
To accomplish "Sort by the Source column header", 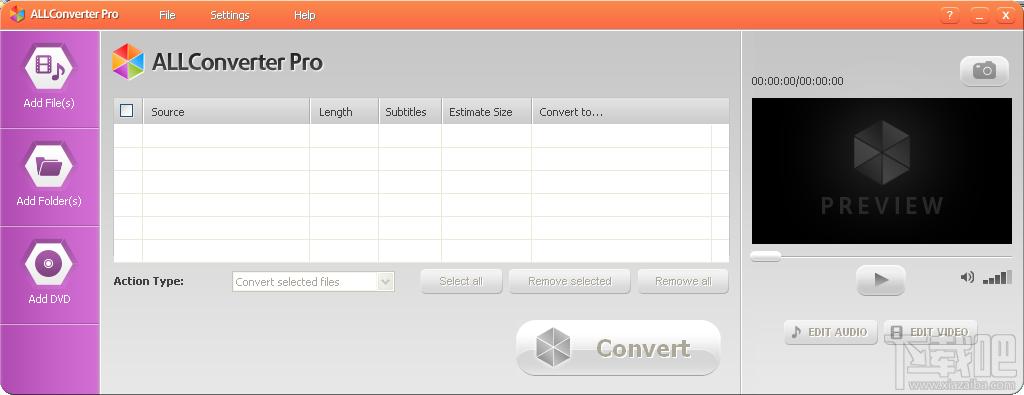I will point(226,112).
